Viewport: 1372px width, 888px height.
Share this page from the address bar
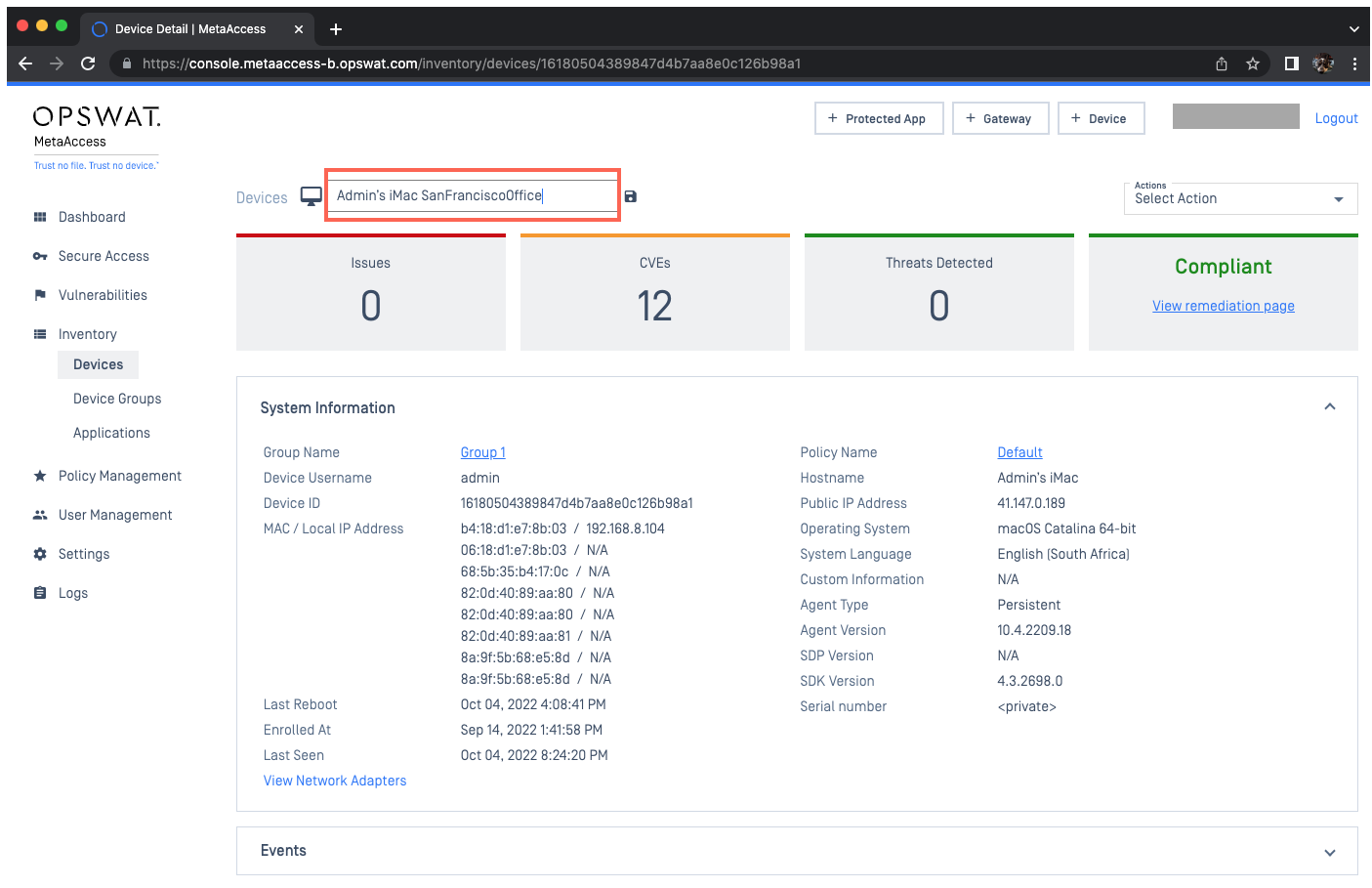point(1222,63)
